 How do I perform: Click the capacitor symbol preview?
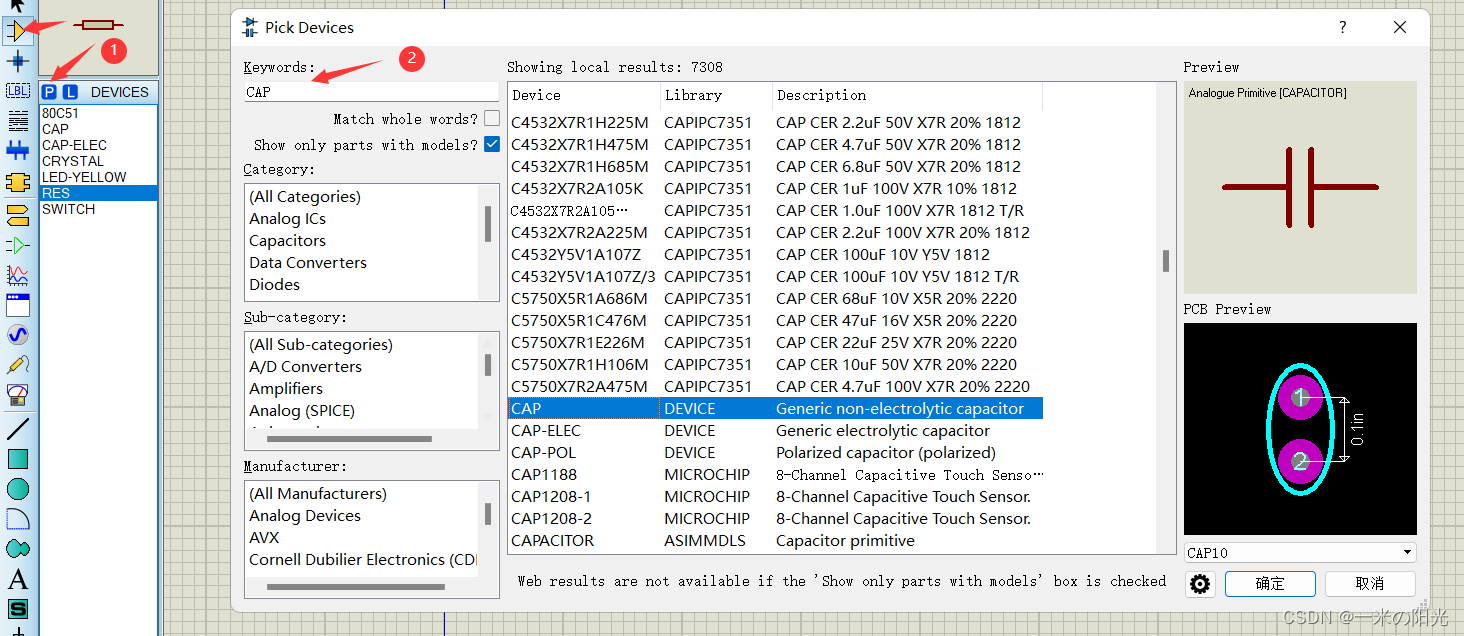point(1300,187)
